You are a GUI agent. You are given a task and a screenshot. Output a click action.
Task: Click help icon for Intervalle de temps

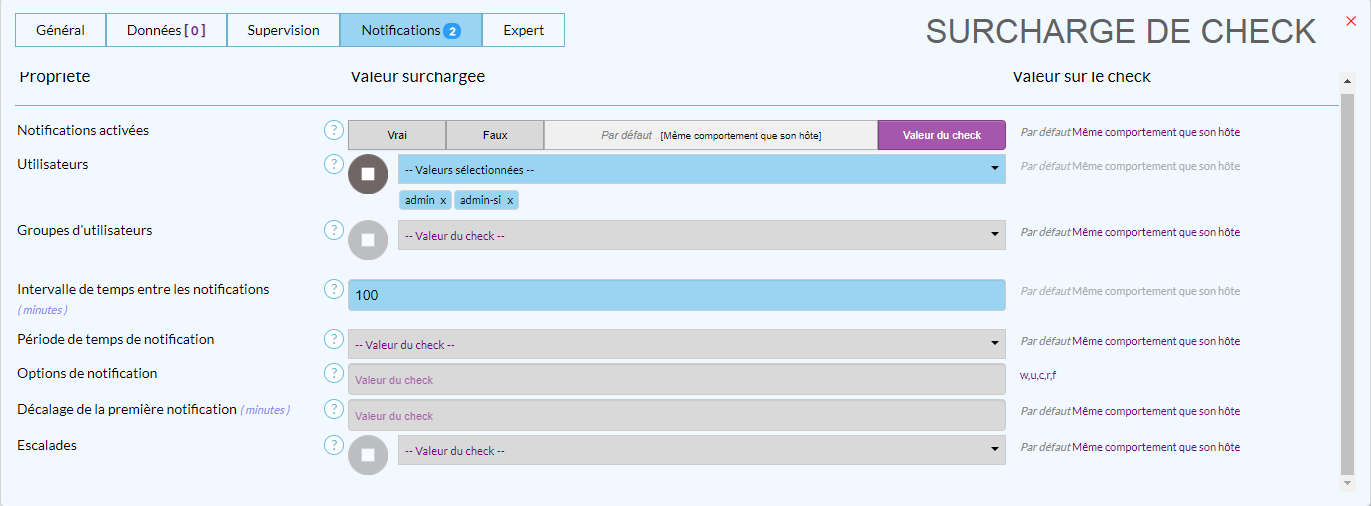(x=334, y=289)
